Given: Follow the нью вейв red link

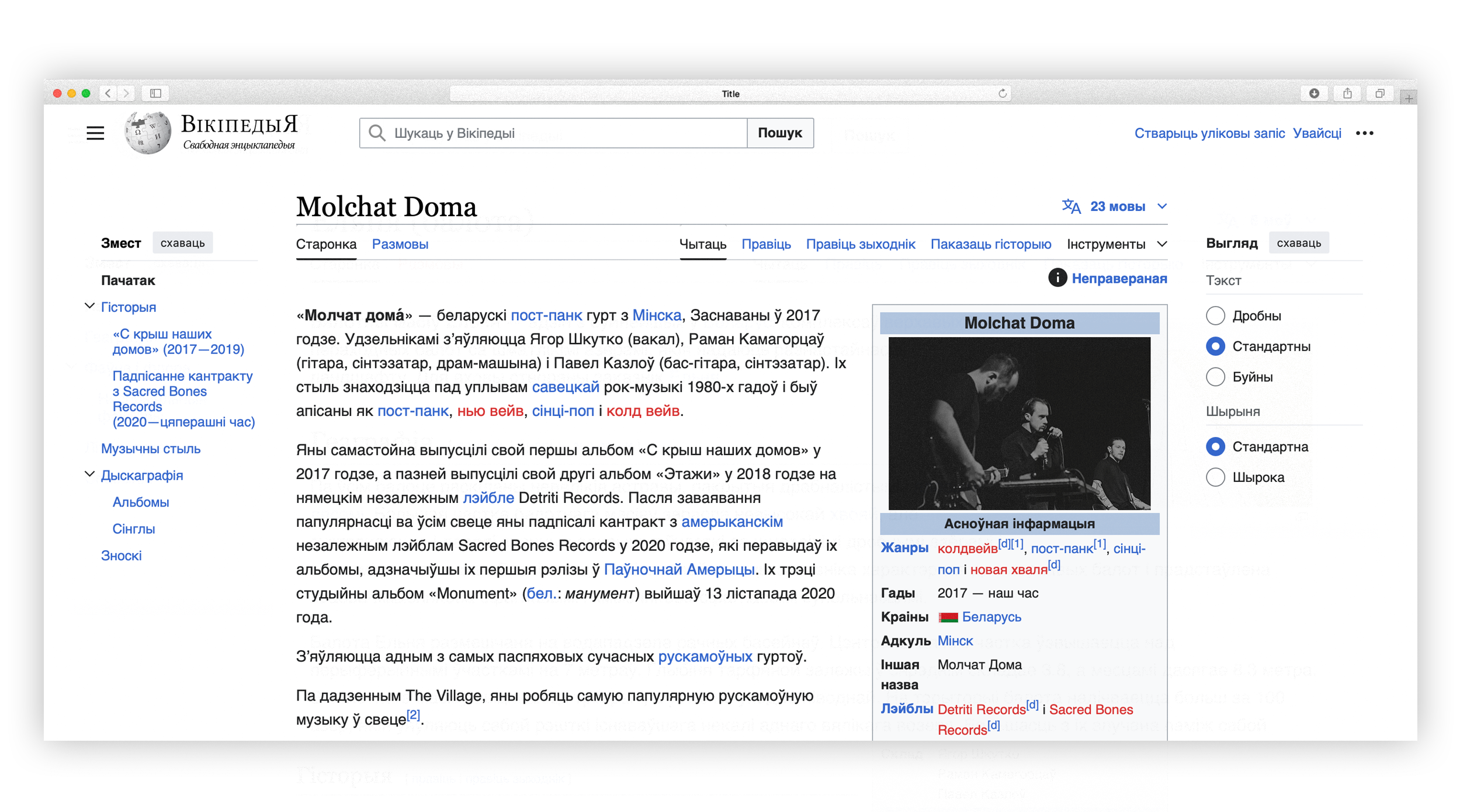Looking at the screenshot, I should [x=490, y=411].
